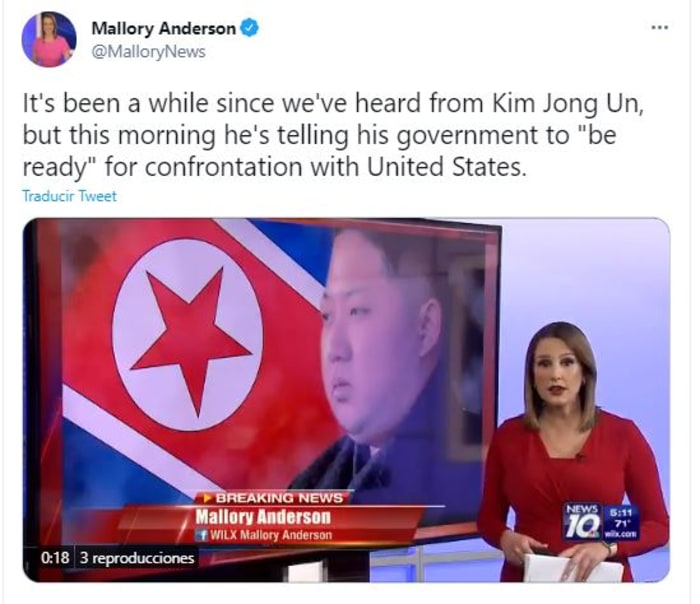
Task: Open the Mallory Anderson display name
Action: (x=163, y=29)
